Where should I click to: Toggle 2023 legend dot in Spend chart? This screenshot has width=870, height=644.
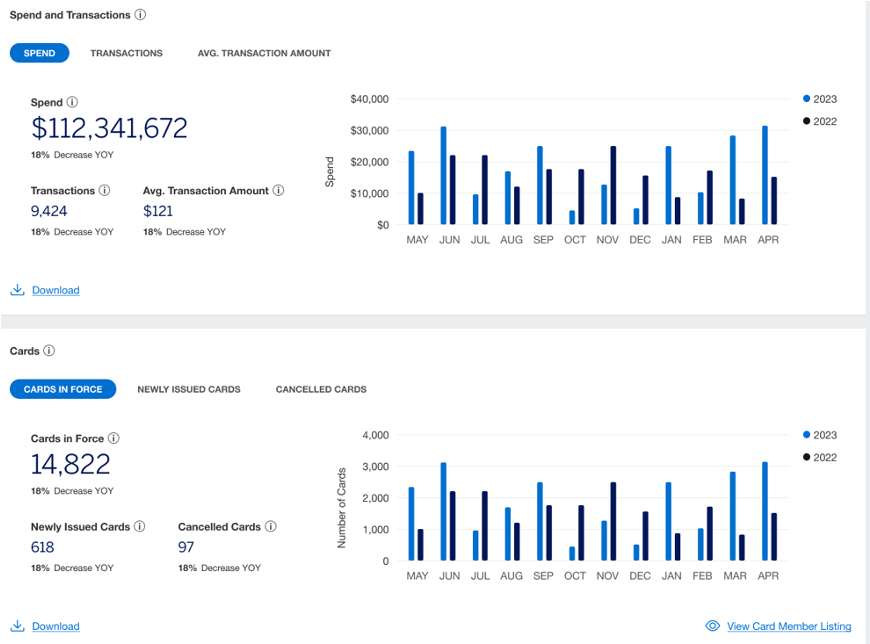click(x=806, y=99)
